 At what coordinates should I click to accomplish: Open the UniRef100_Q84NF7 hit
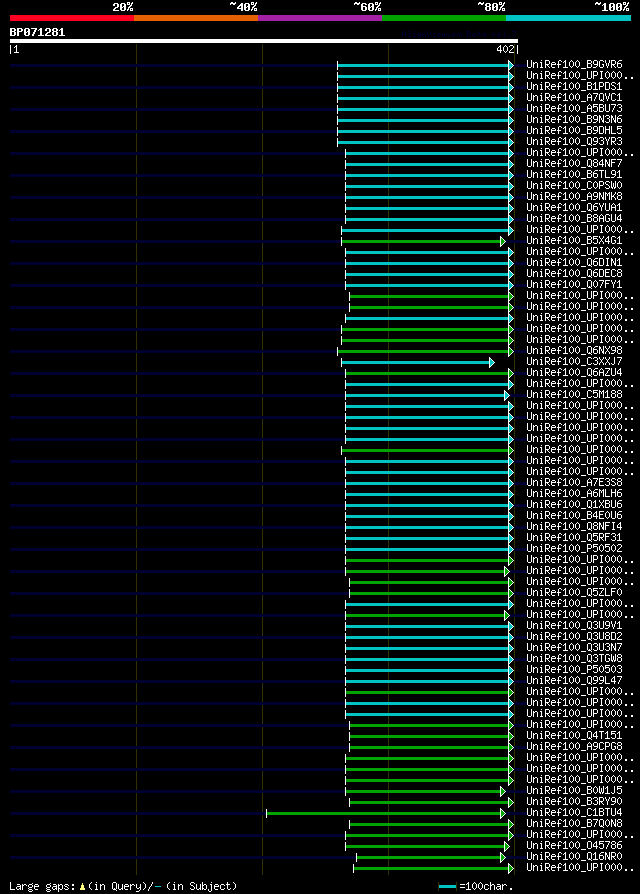574,164
